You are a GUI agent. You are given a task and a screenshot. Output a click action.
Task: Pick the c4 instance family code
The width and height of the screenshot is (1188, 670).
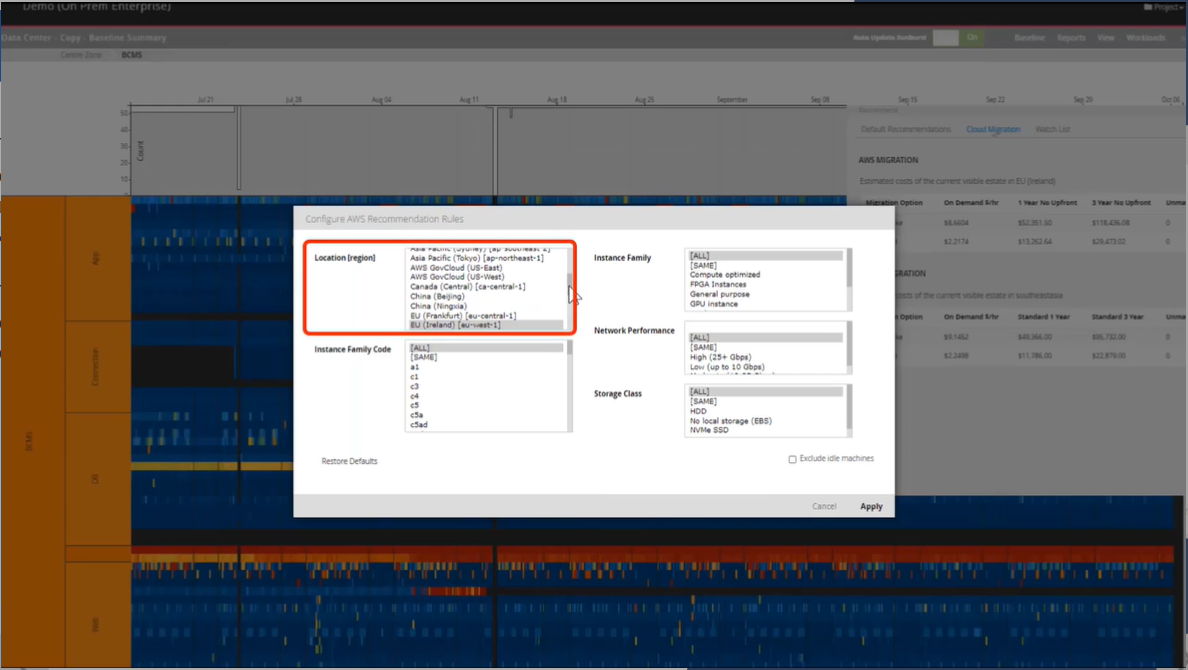[414, 396]
